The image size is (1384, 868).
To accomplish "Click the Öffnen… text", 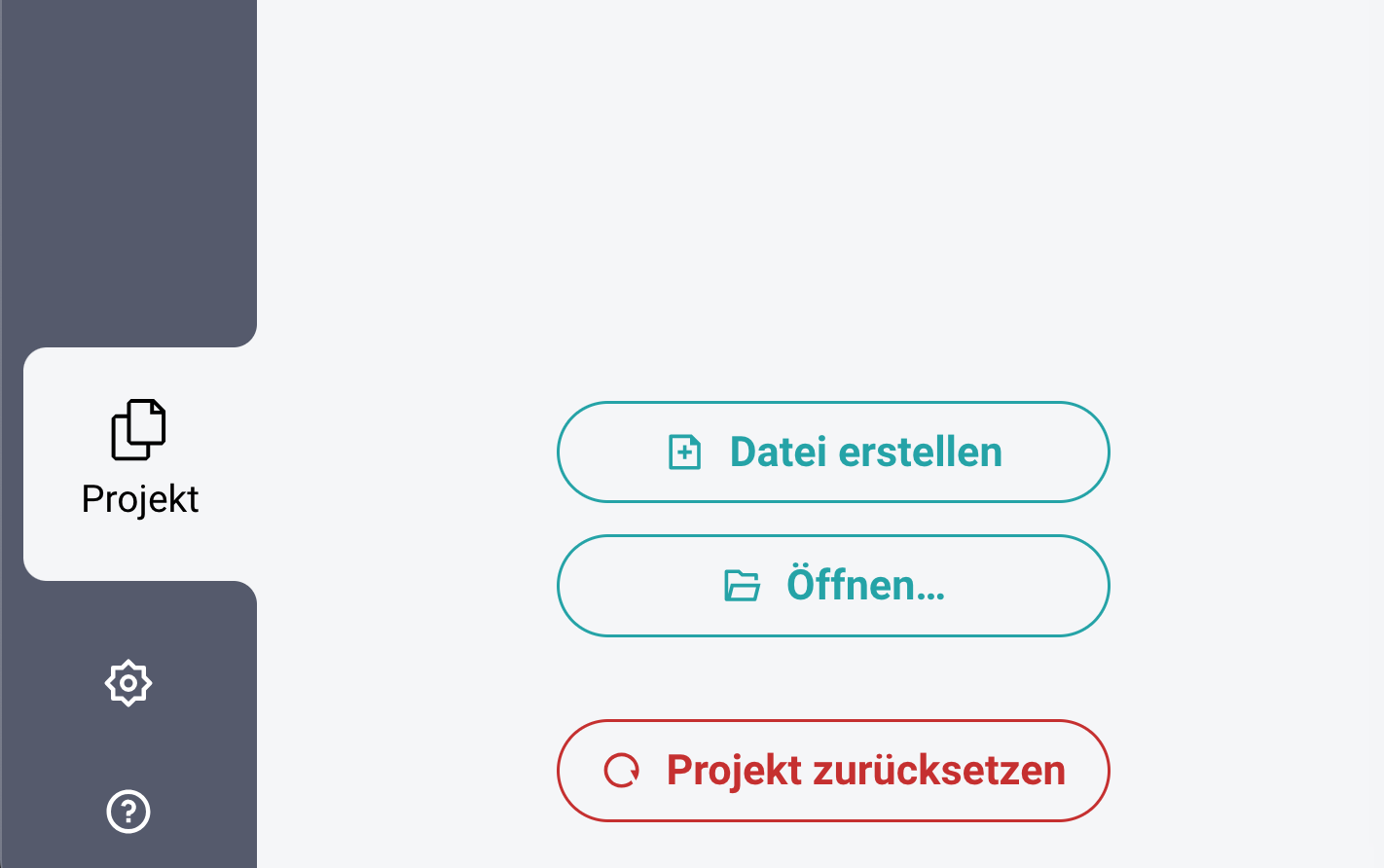I will coord(866,585).
